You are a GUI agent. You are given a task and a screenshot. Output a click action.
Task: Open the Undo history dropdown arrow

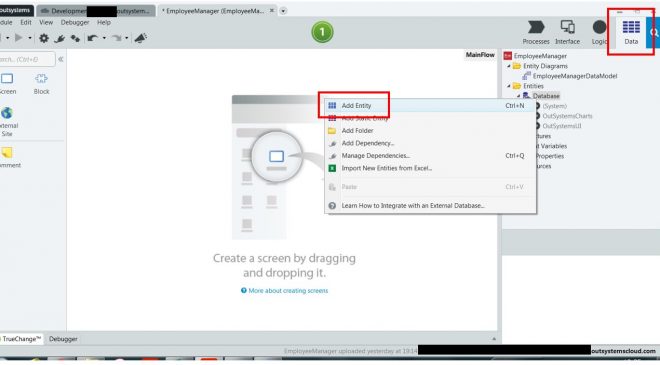104,38
